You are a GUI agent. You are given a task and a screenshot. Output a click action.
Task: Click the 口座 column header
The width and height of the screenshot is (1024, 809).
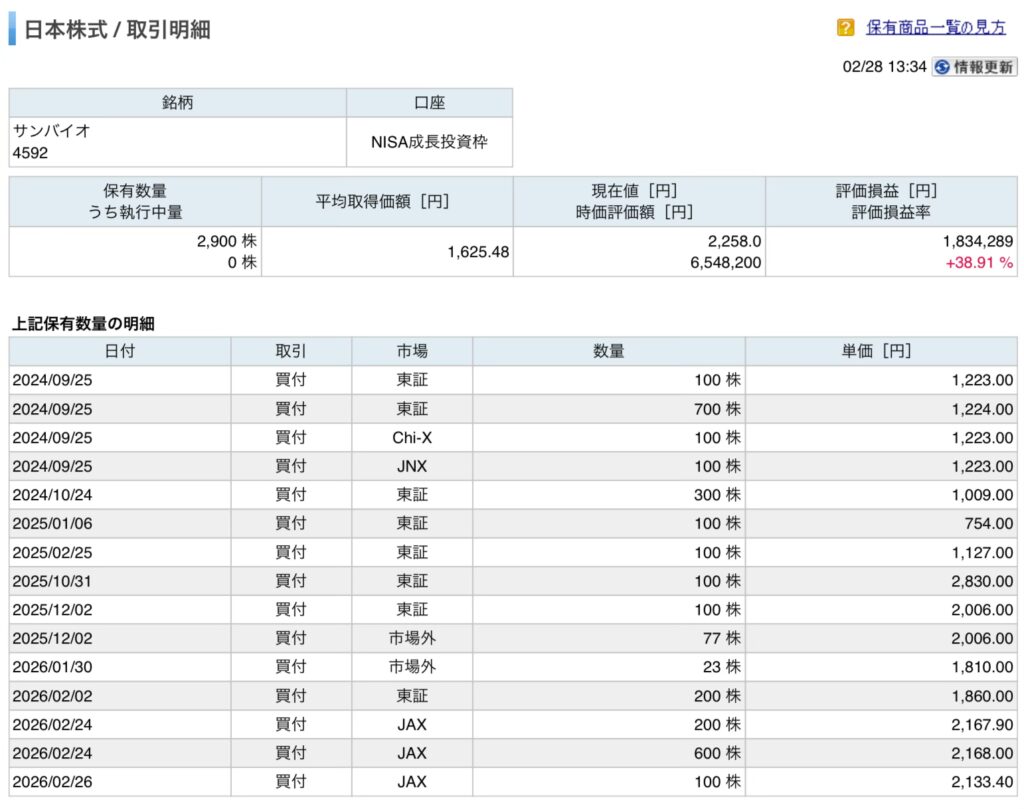pos(429,103)
